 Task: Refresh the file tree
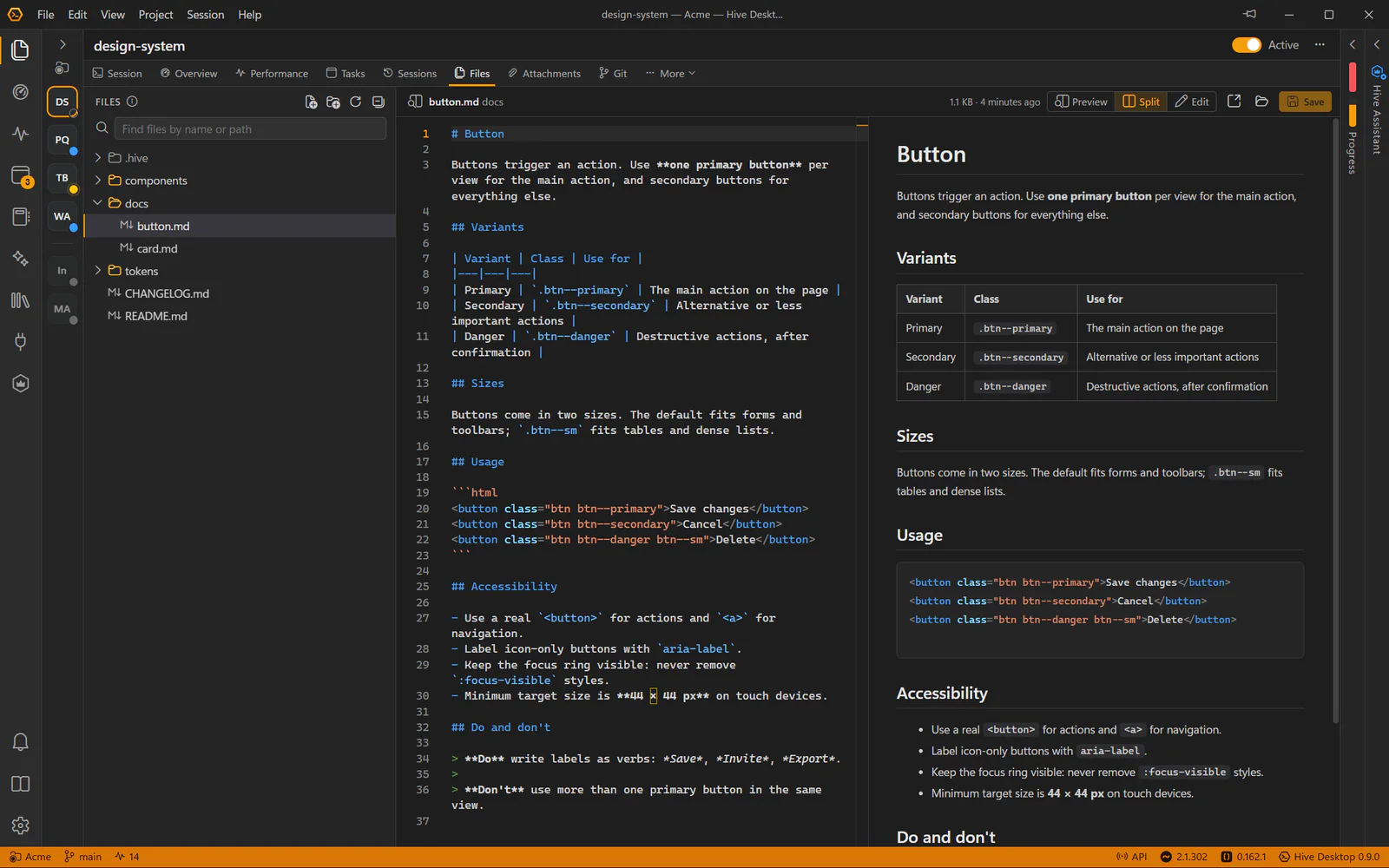(356, 102)
